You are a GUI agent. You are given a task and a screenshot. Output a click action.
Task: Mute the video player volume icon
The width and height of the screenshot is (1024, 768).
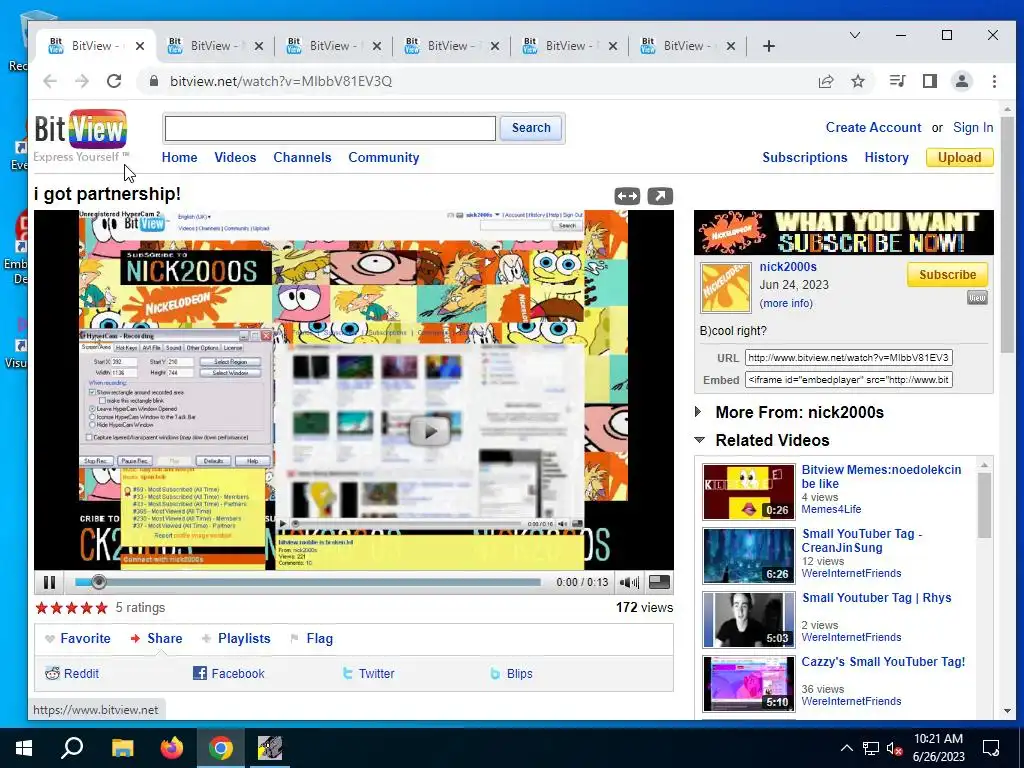(x=629, y=582)
